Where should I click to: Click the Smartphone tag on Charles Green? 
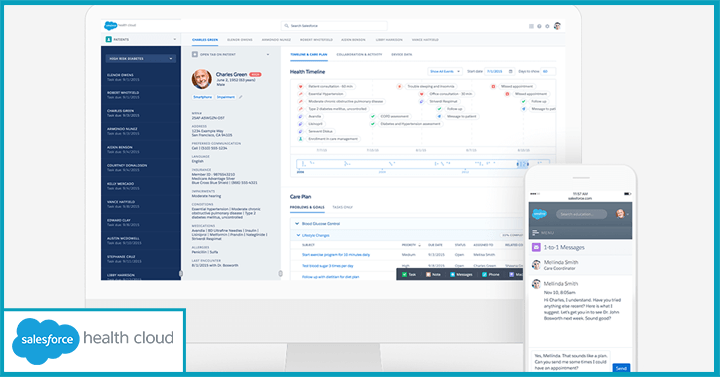click(202, 97)
